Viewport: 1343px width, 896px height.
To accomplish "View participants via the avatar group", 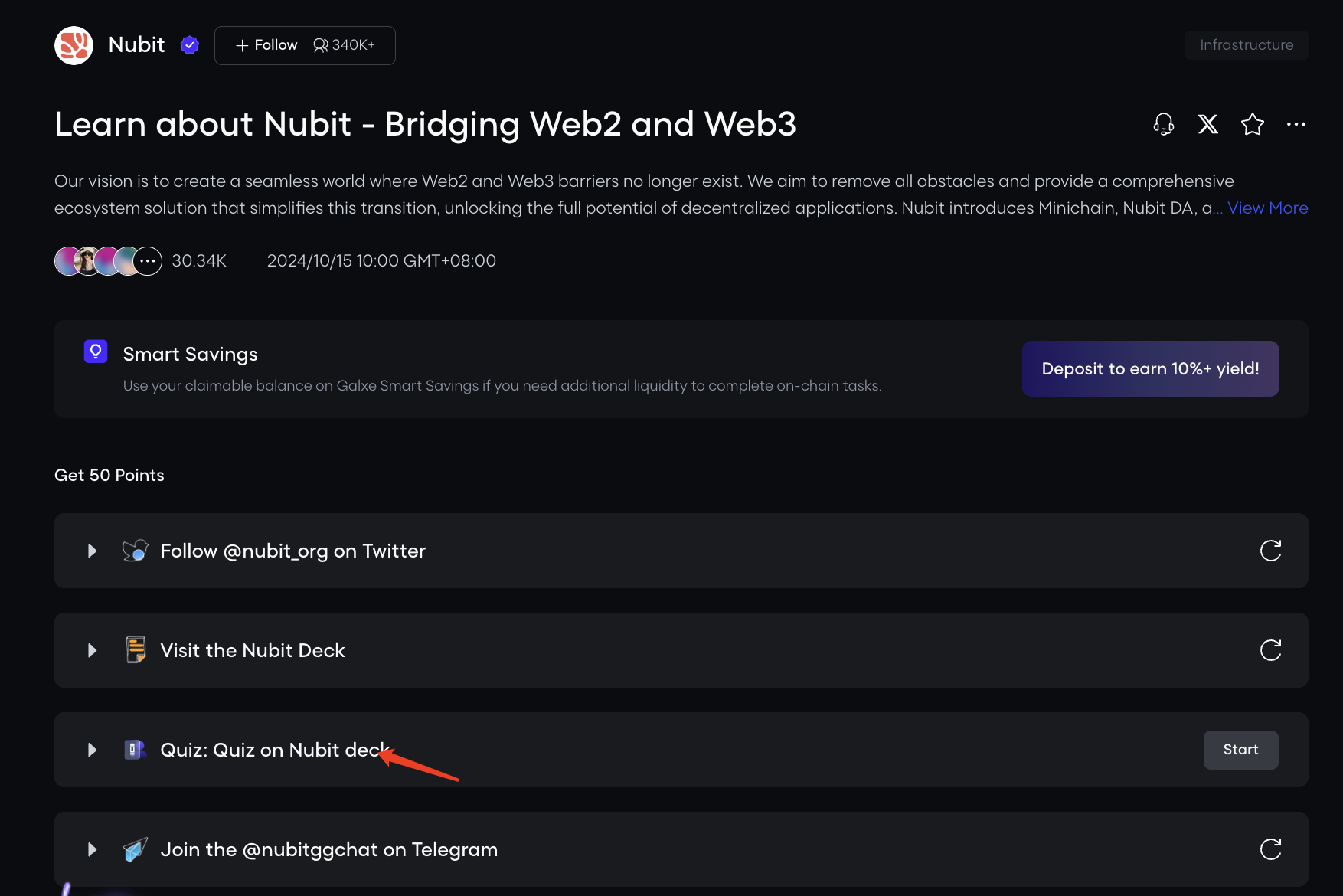I will [x=108, y=261].
